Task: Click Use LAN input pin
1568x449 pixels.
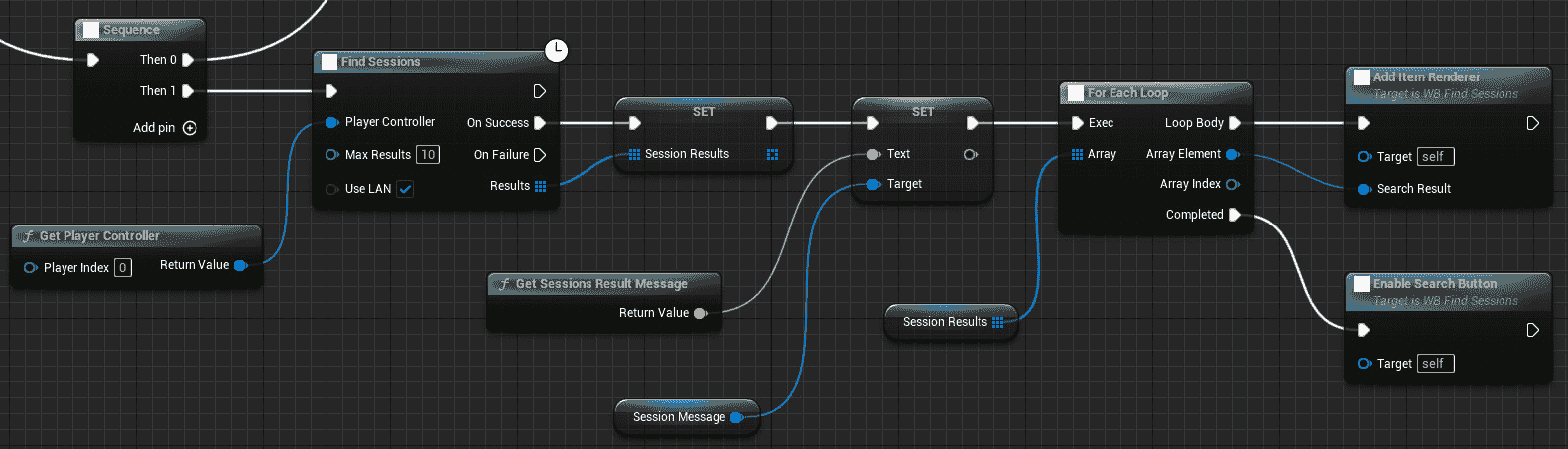Action: point(331,189)
